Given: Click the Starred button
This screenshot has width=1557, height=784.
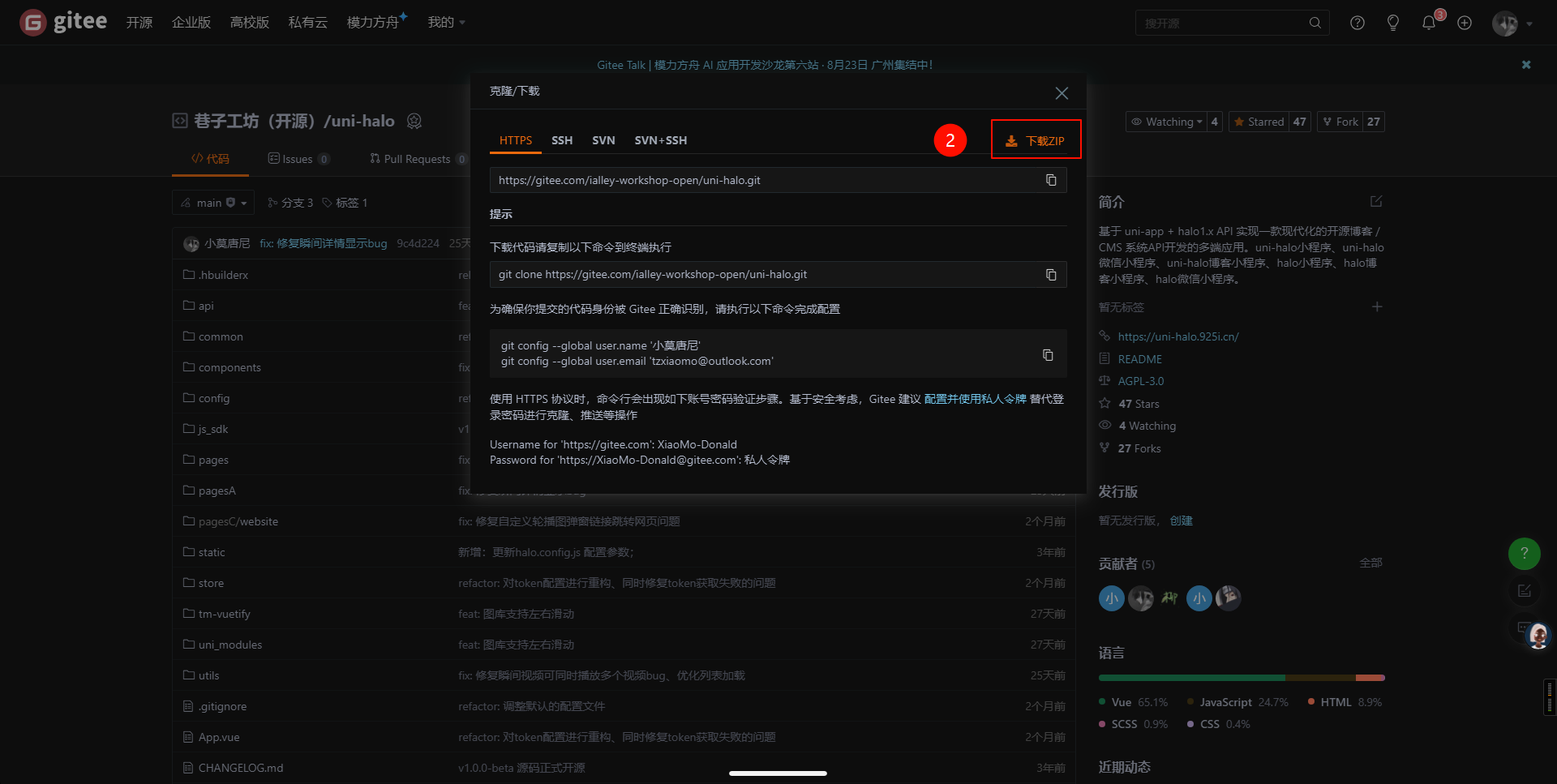Looking at the screenshot, I should pyautogui.click(x=1259, y=122).
